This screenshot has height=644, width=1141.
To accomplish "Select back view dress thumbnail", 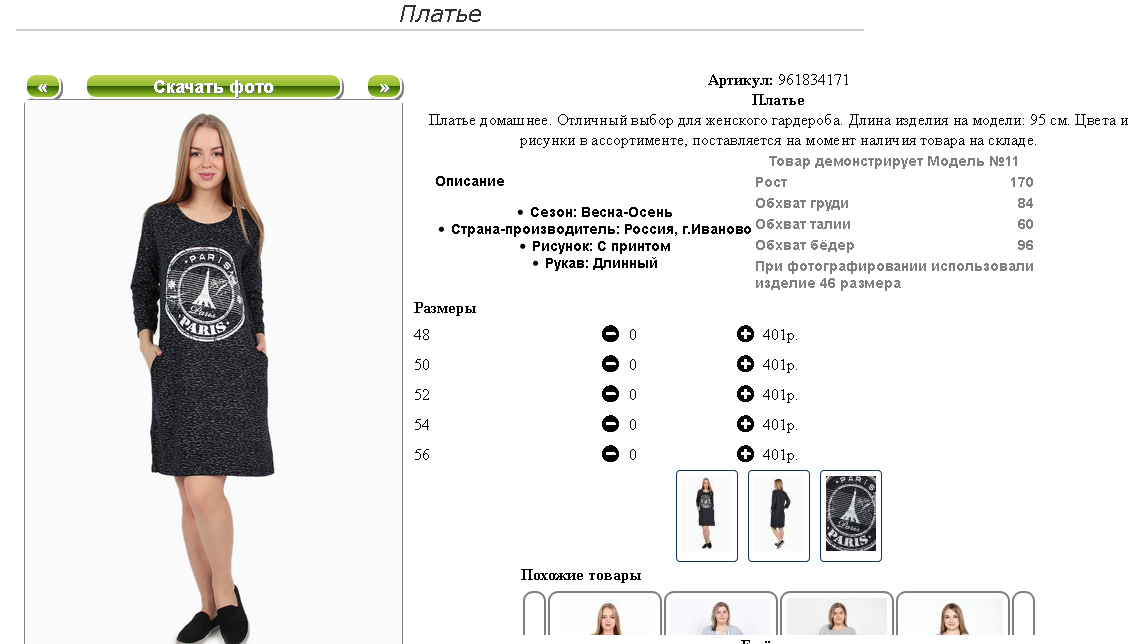I will 779,516.
